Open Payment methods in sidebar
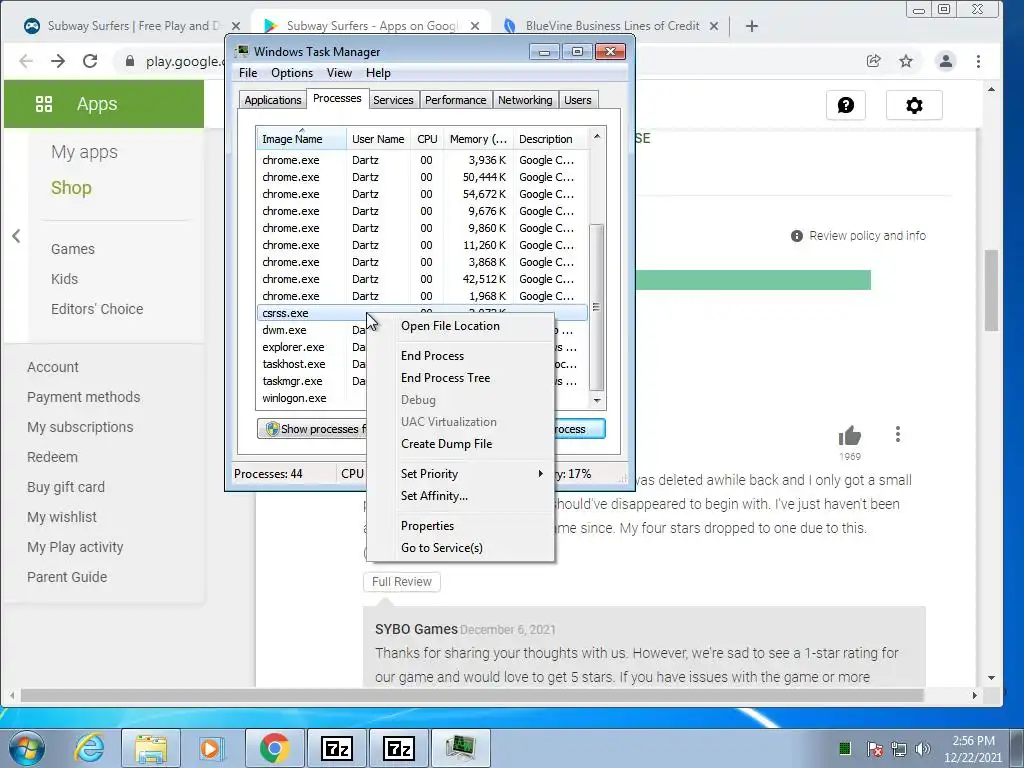 [84, 397]
